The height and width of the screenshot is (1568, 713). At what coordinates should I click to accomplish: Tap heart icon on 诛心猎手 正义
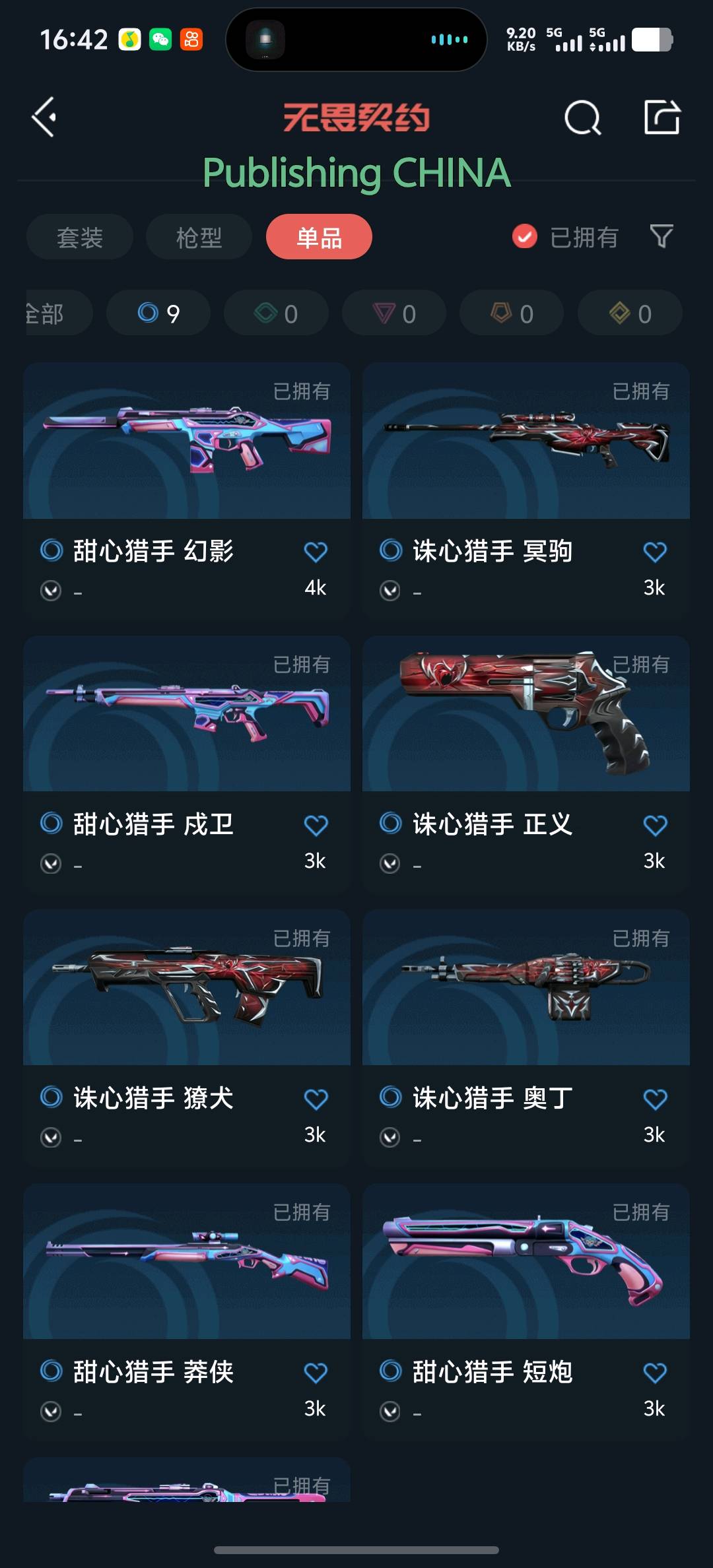click(655, 825)
